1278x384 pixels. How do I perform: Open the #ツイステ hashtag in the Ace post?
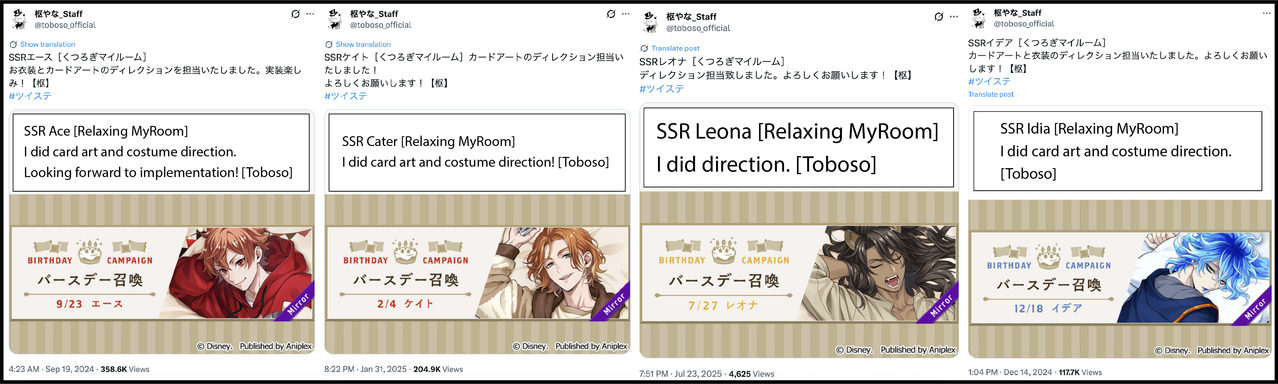pyautogui.click(x=29, y=96)
